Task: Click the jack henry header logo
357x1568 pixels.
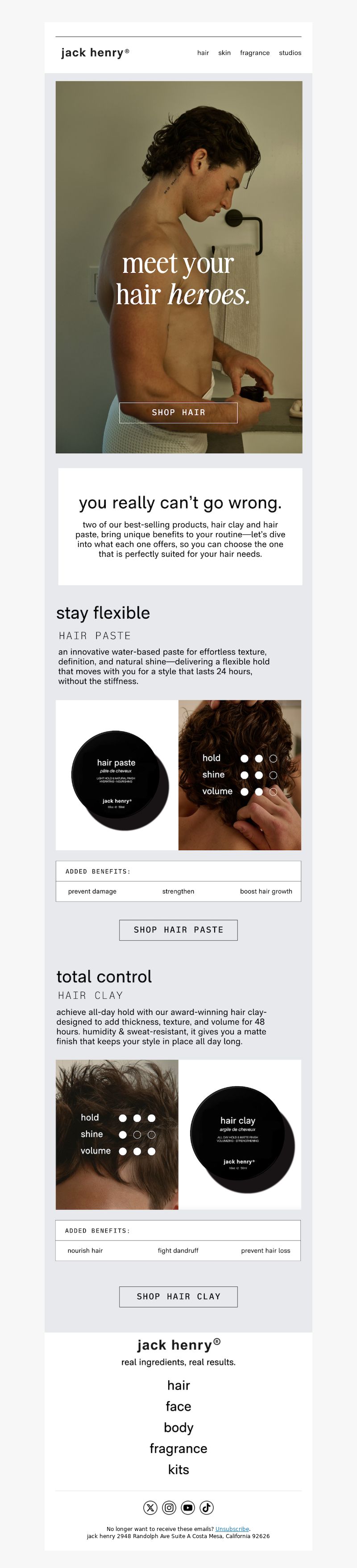Action: (x=95, y=53)
